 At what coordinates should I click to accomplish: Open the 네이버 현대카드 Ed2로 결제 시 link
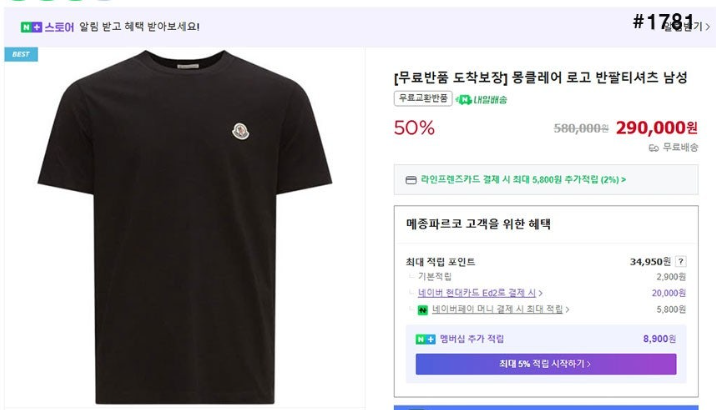click(x=477, y=293)
